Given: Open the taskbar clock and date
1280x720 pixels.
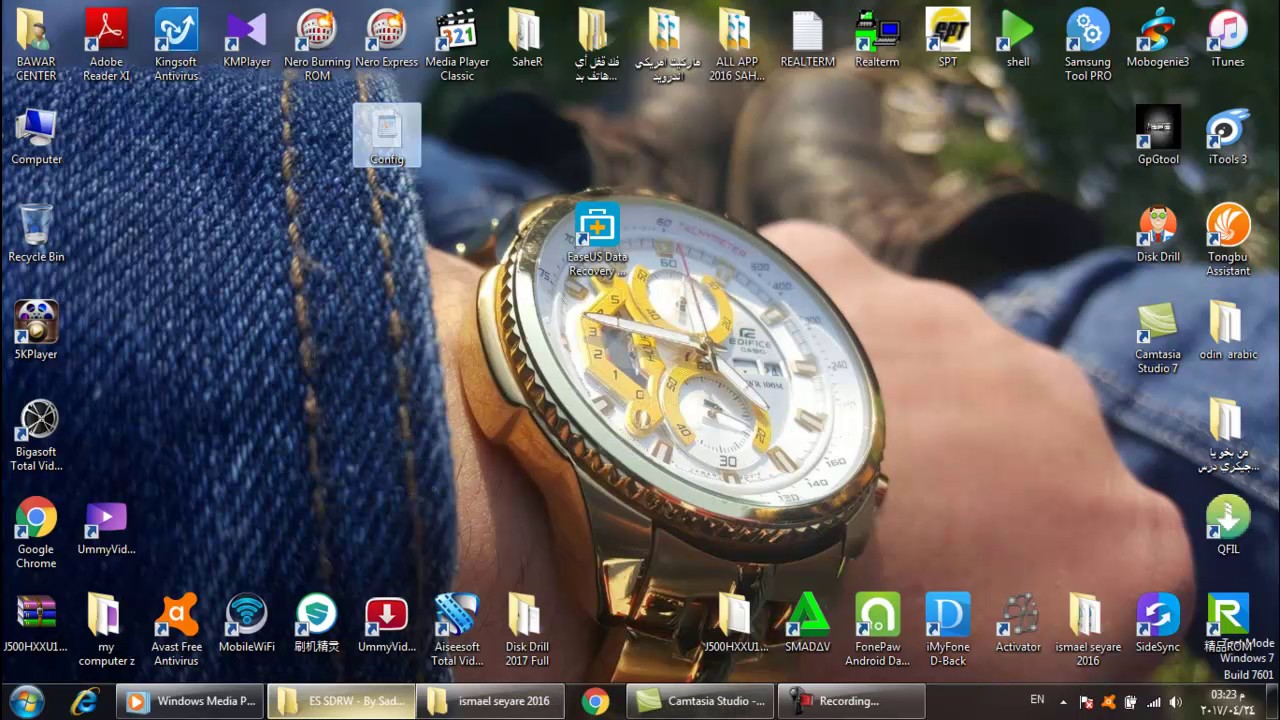Looking at the screenshot, I should 1226,701.
